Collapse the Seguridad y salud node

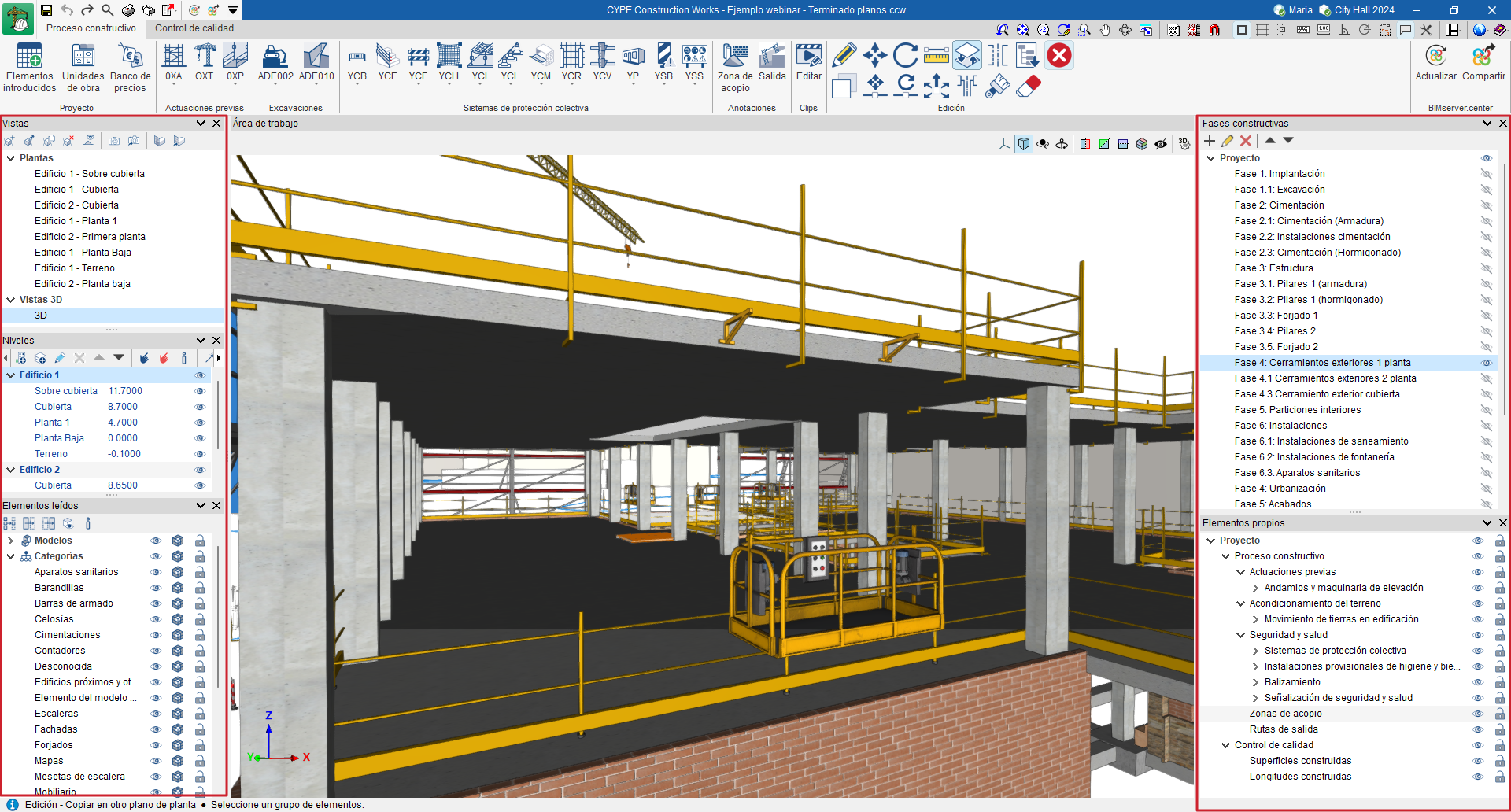(x=1241, y=635)
